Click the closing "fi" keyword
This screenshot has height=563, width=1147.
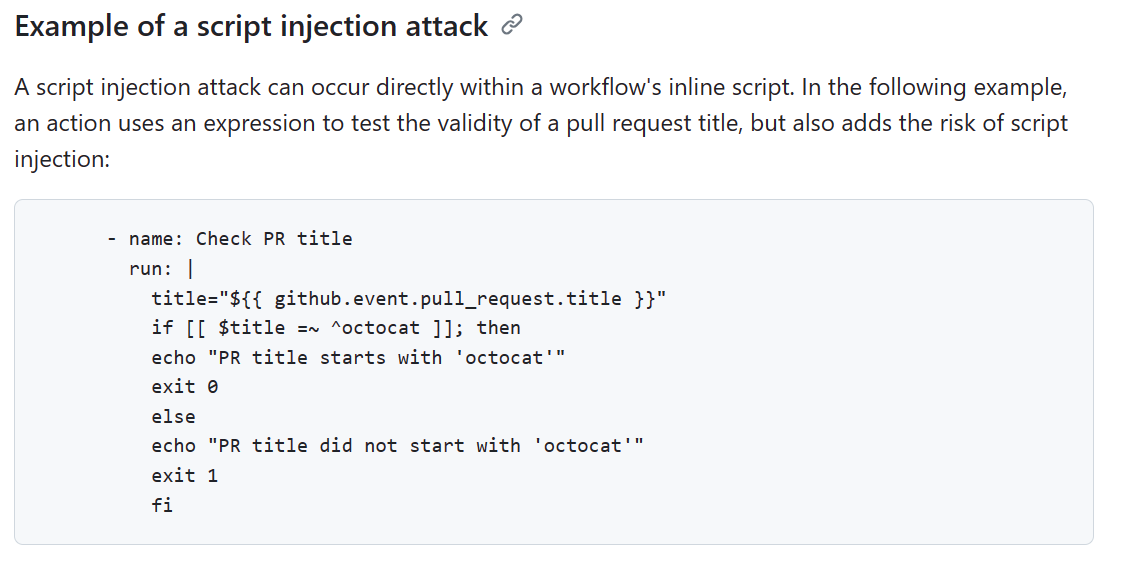[x=162, y=505]
